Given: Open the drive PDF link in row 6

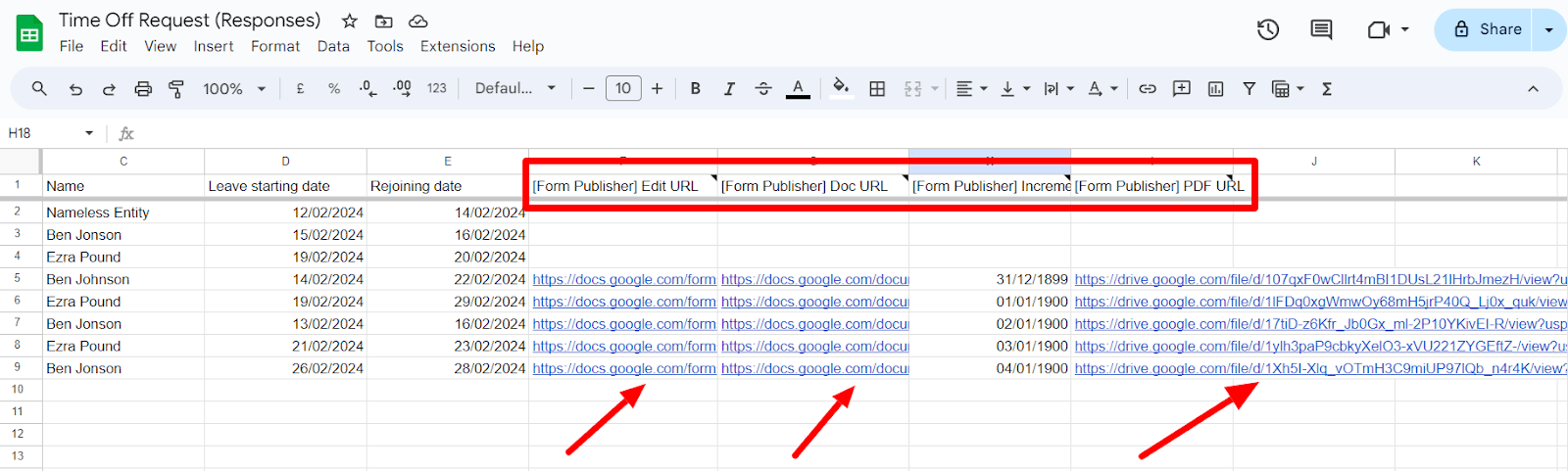Looking at the screenshot, I should click(1320, 302).
